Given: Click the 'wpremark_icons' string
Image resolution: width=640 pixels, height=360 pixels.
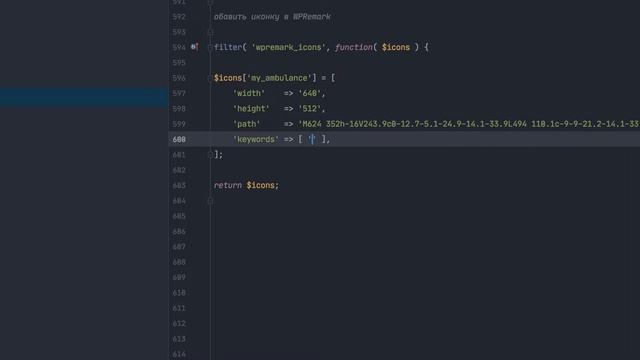Looking at the screenshot, I should click(x=289, y=47).
